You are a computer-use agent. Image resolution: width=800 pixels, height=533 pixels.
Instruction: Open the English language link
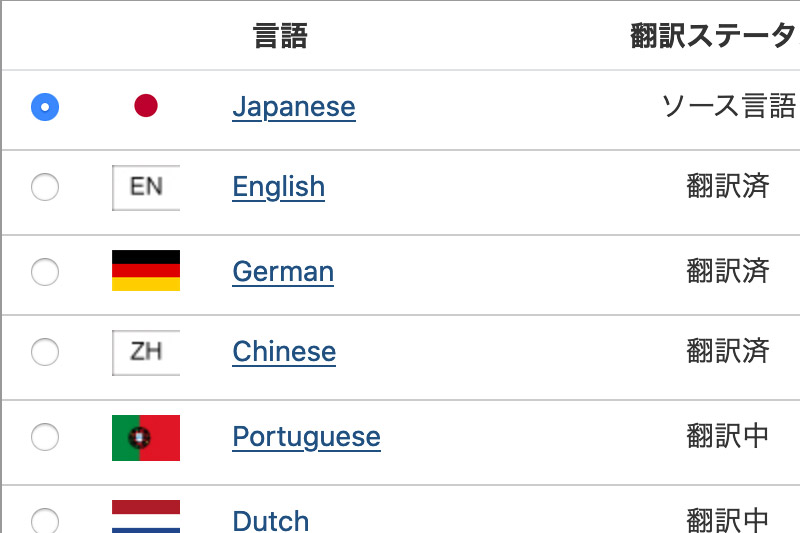point(279,187)
